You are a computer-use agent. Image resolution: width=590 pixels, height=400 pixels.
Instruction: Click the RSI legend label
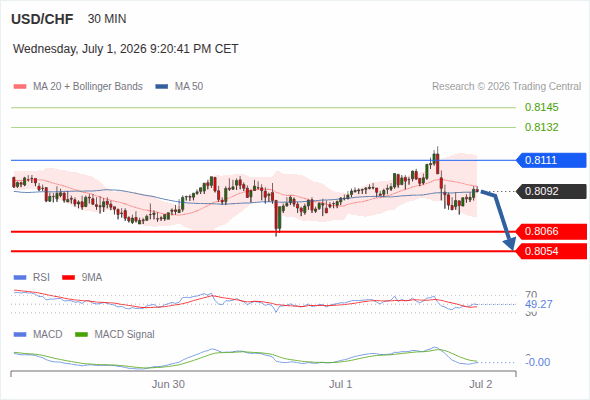point(41,278)
